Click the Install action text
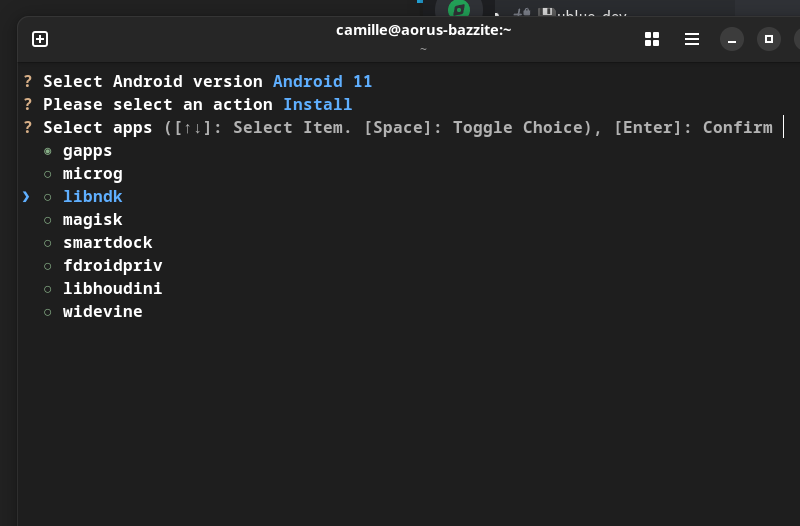This screenshot has width=800, height=526. pyautogui.click(x=317, y=105)
